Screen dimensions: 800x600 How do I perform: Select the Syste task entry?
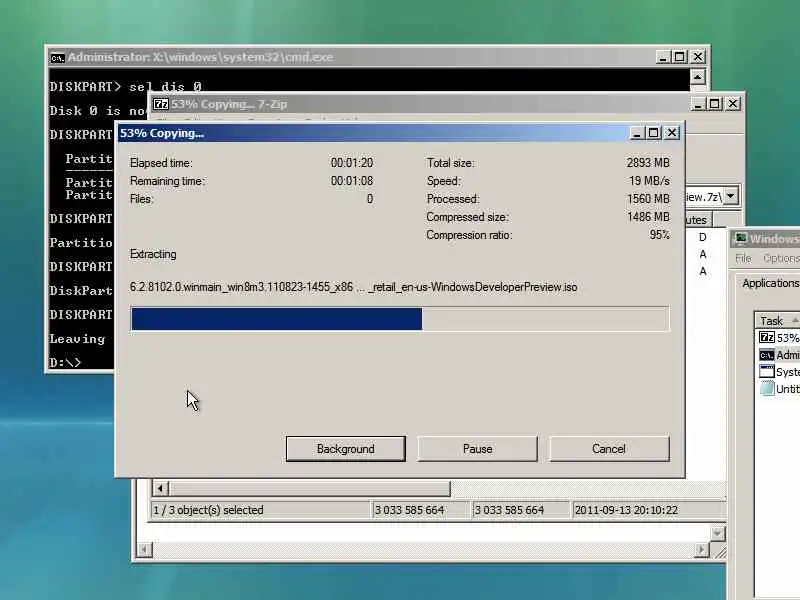(779, 371)
